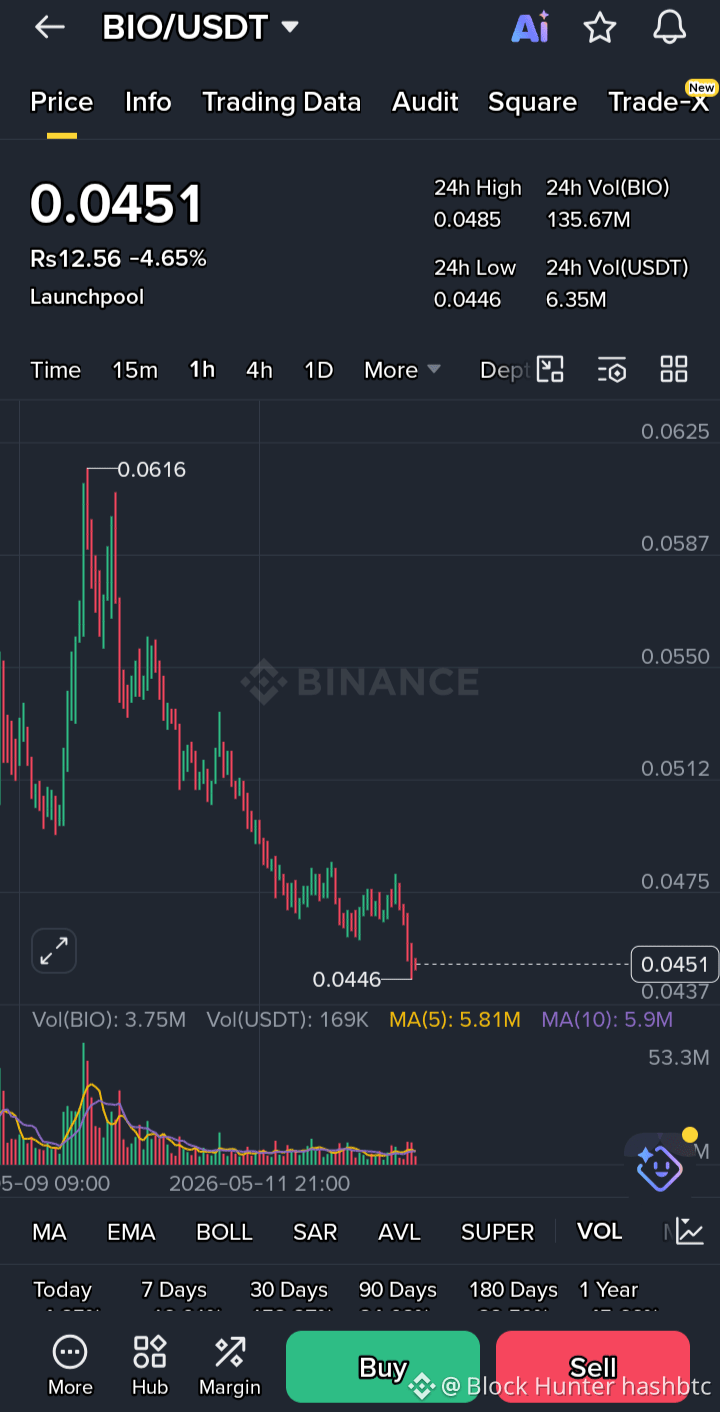Tap the green Buy button
The image size is (720, 1412).
(383, 1367)
